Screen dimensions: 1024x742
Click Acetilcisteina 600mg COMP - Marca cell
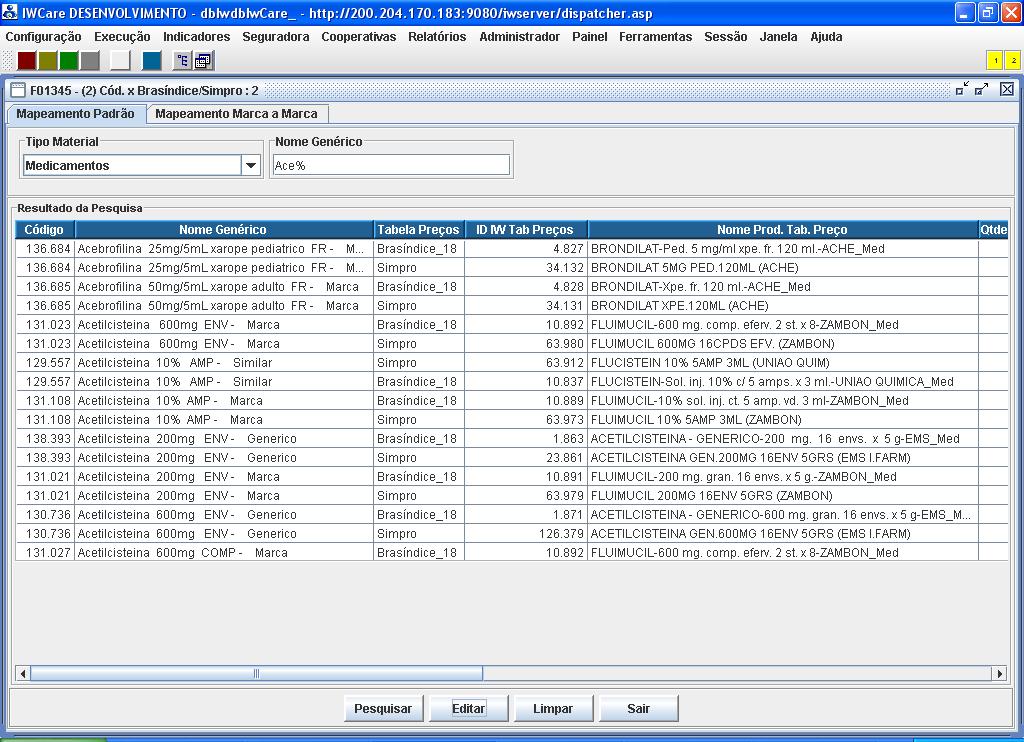point(223,553)
